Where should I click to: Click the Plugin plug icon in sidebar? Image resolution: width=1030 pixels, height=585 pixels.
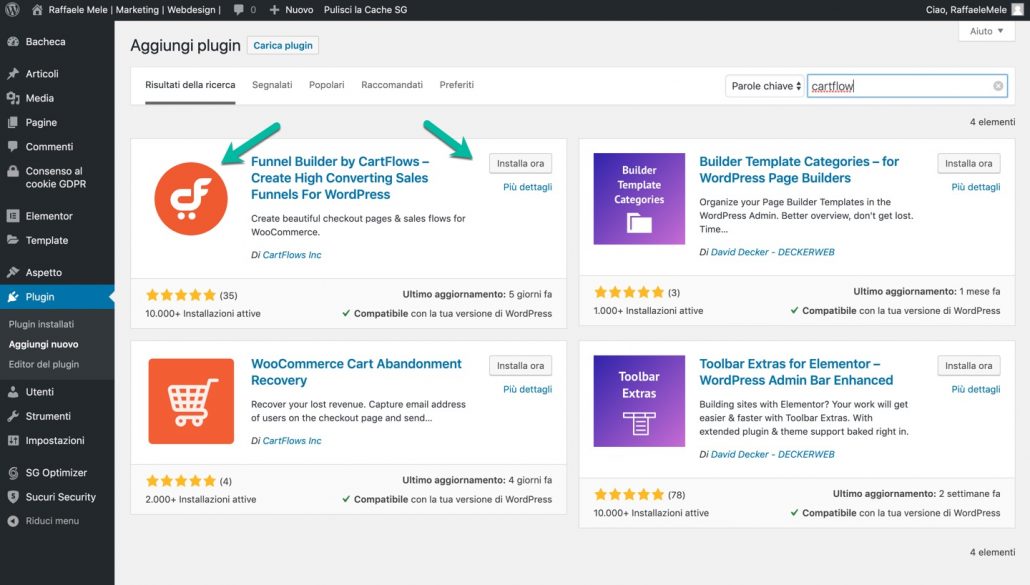13,297
